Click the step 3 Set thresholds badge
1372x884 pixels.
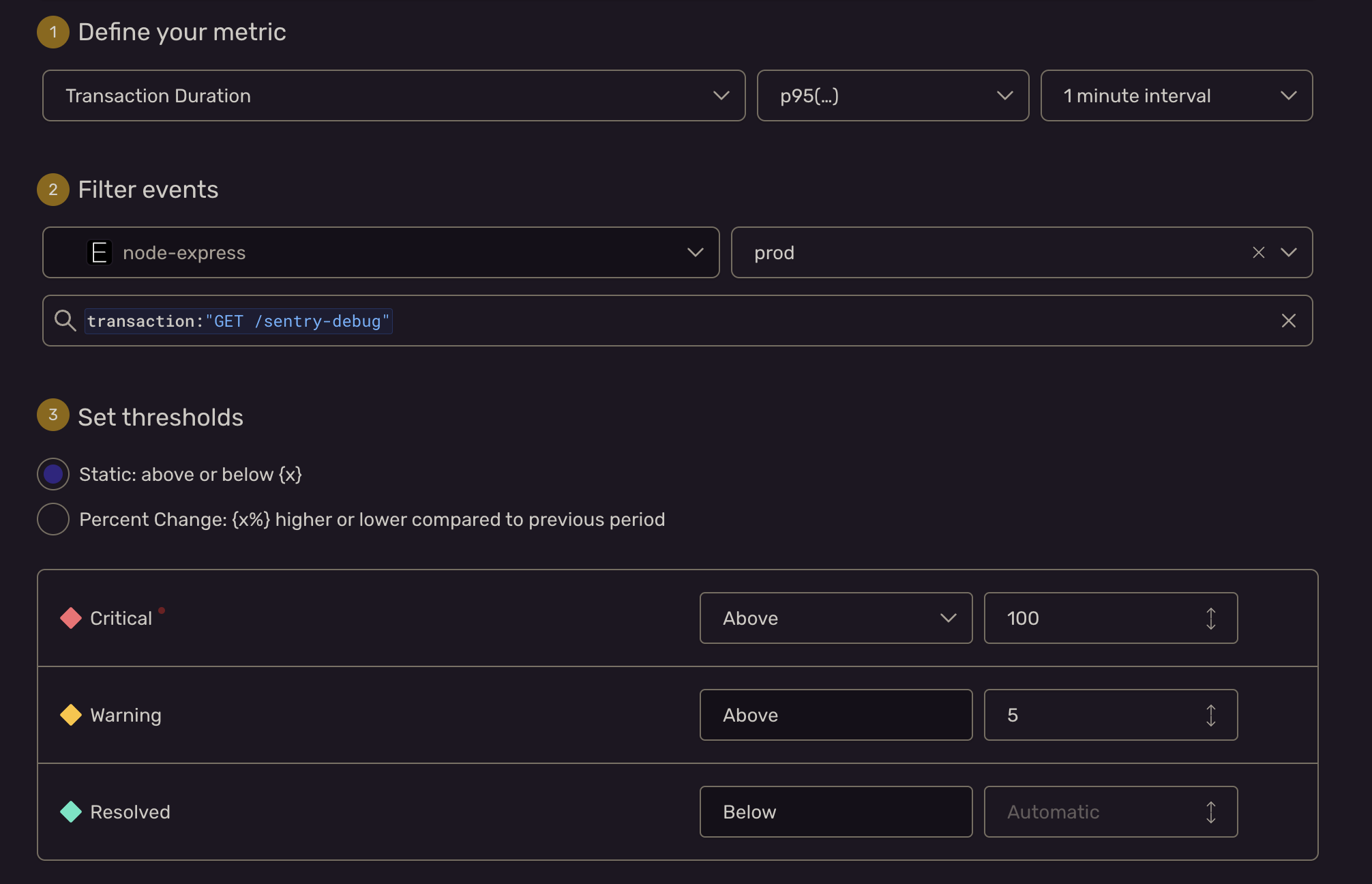(x=53, y=415)
